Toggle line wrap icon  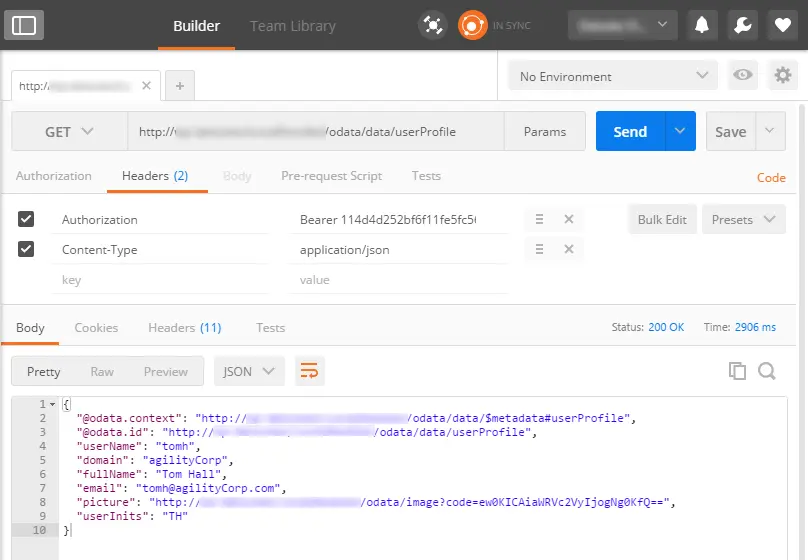coord(309,371)
